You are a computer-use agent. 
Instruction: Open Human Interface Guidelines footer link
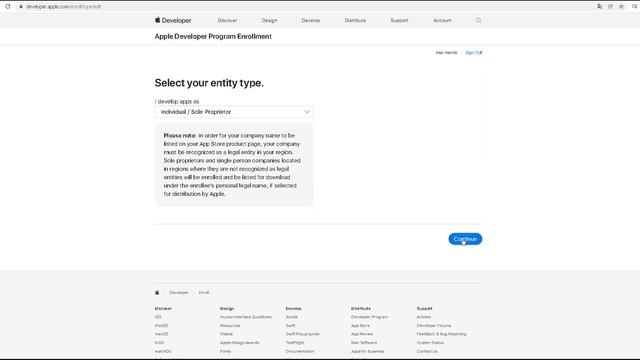click(x=246, y=317)
